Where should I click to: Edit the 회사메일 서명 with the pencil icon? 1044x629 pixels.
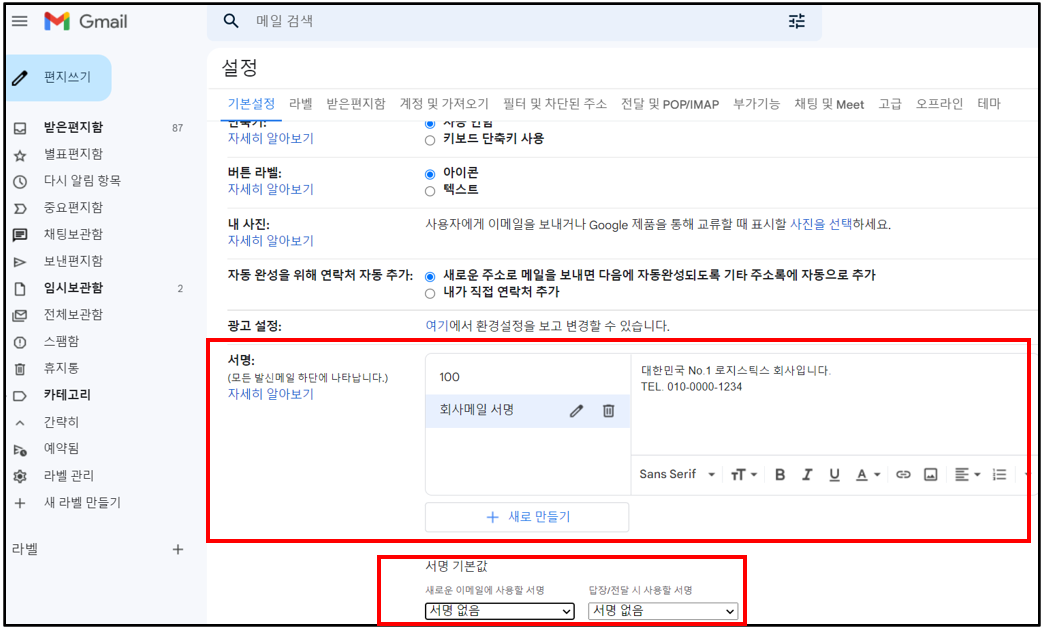click(x=576, y=410)
